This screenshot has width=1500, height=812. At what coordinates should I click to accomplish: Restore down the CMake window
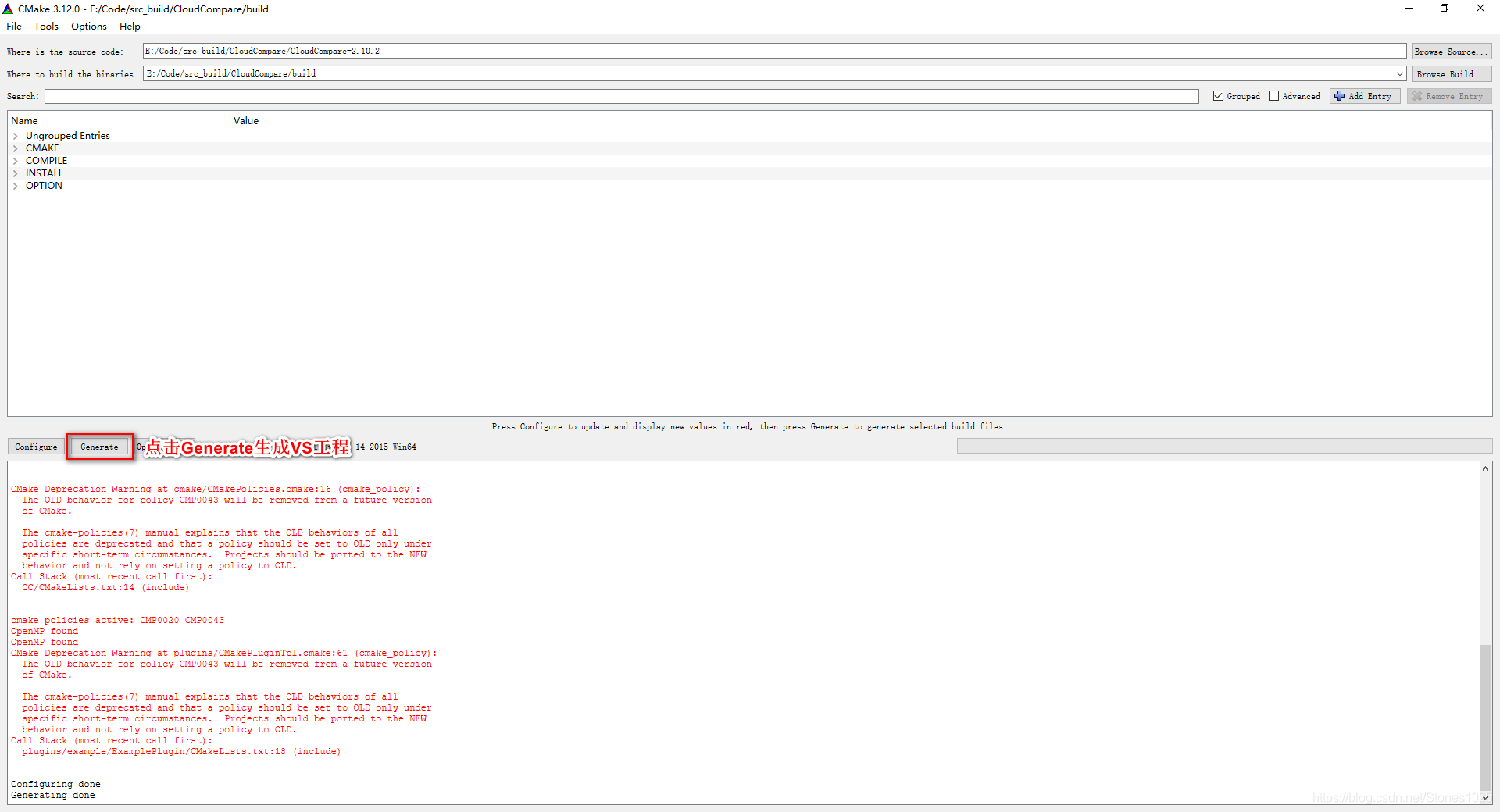click(x=1445, y=9)
